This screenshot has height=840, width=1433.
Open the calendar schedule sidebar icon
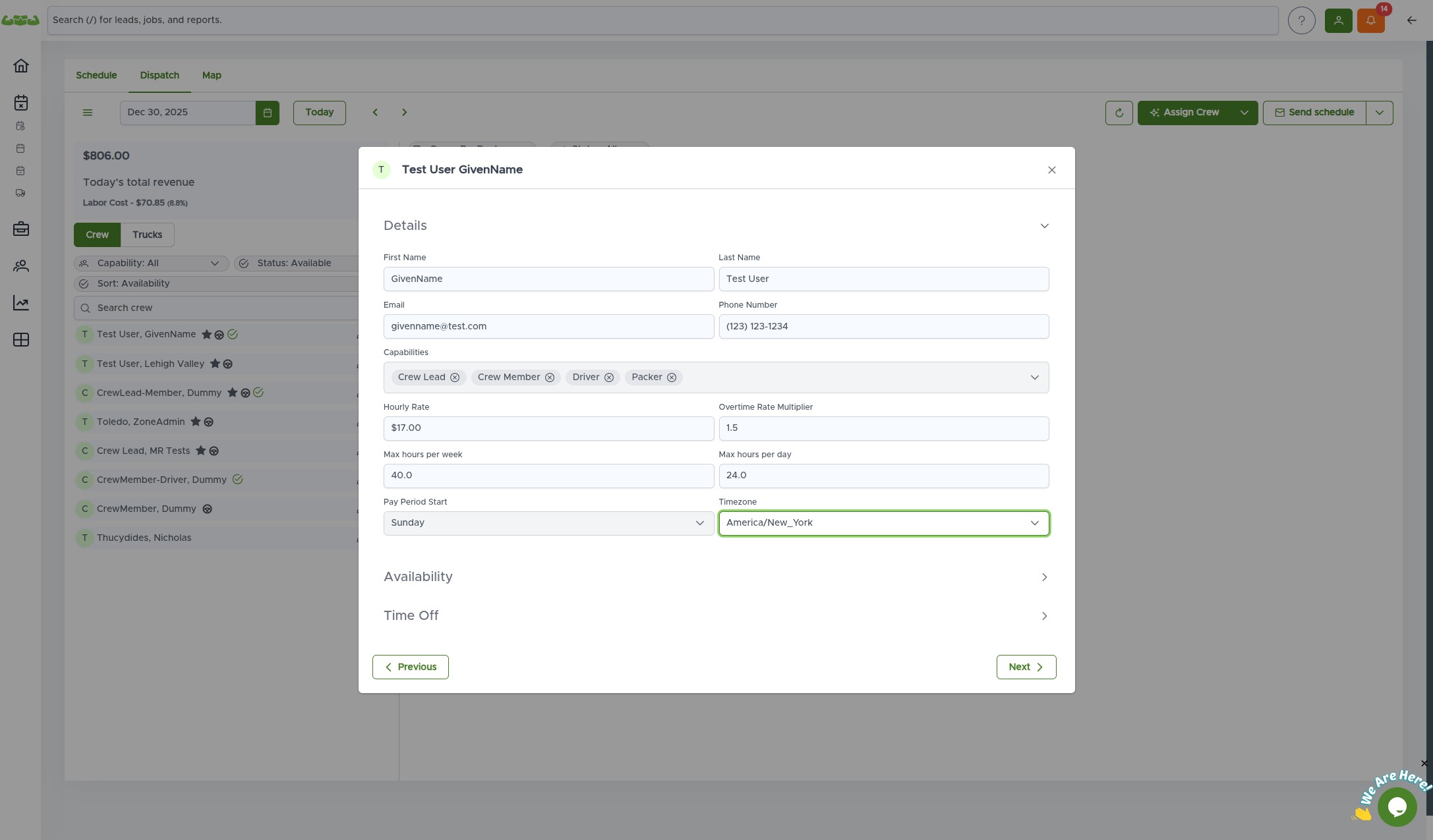(x=21, y=103)
